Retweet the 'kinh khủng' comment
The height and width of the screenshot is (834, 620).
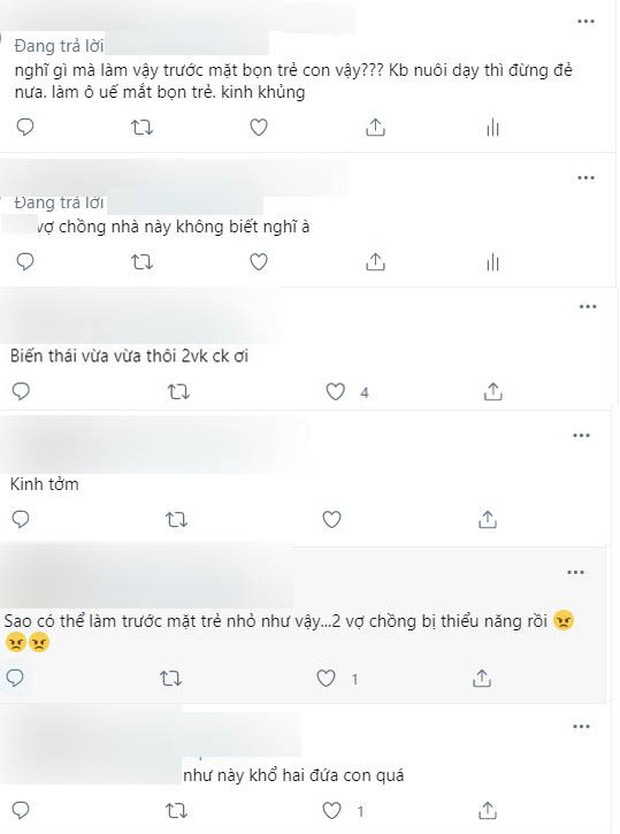[x=142, y=127]
